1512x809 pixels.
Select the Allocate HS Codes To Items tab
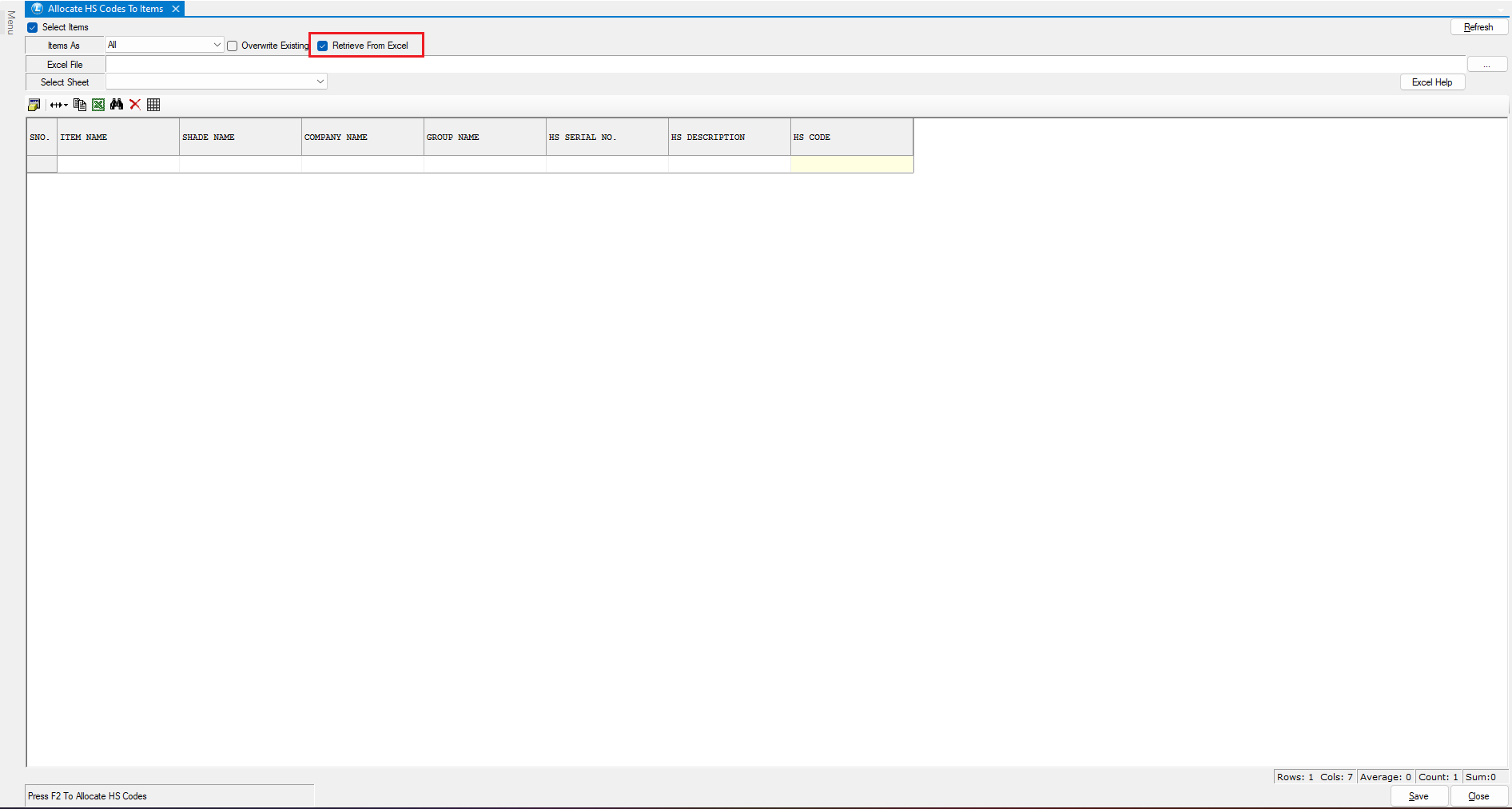tap(104, 9)
